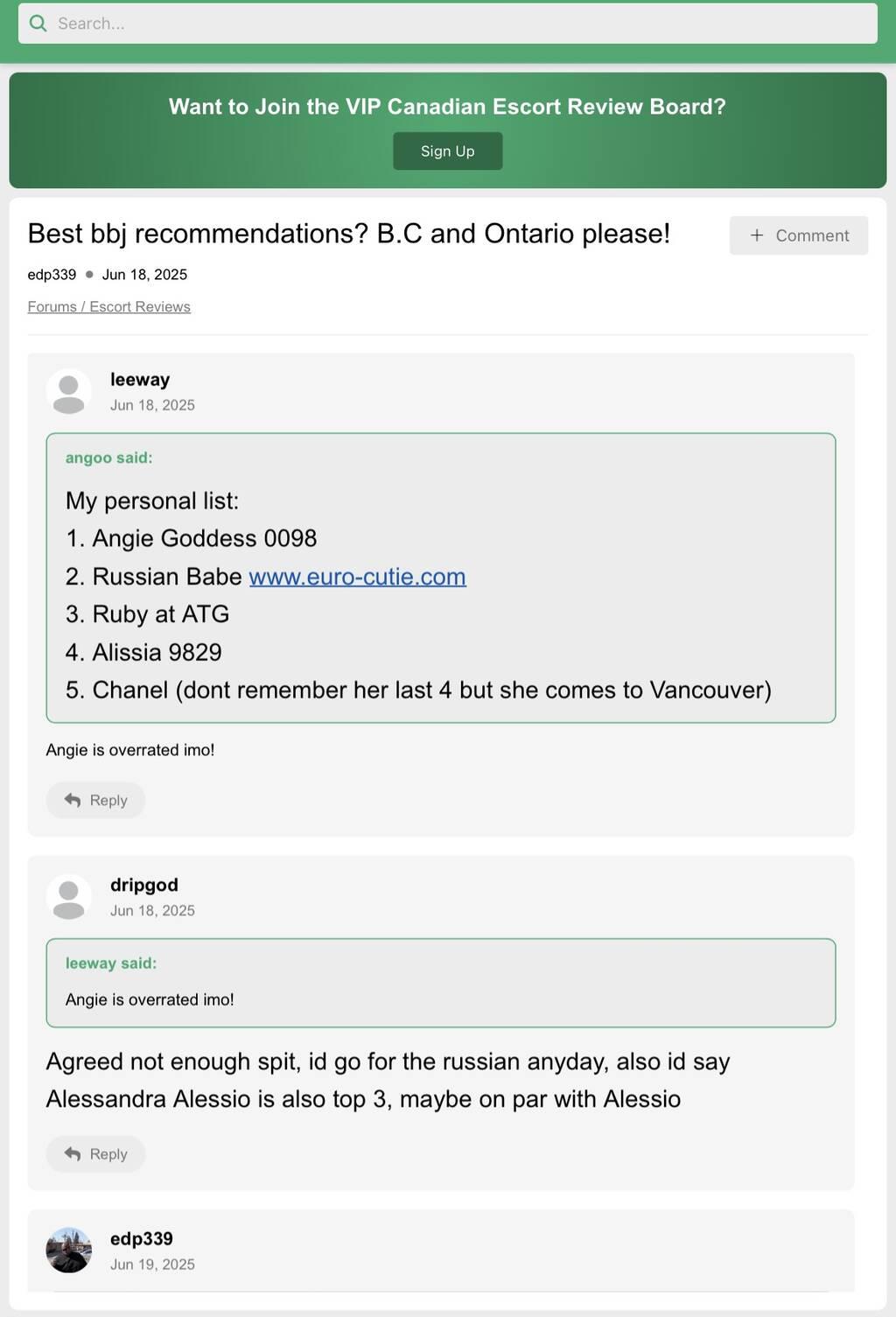Click the plus Comment button
This screenshot has height=1317, width=896.
point(798,235)
